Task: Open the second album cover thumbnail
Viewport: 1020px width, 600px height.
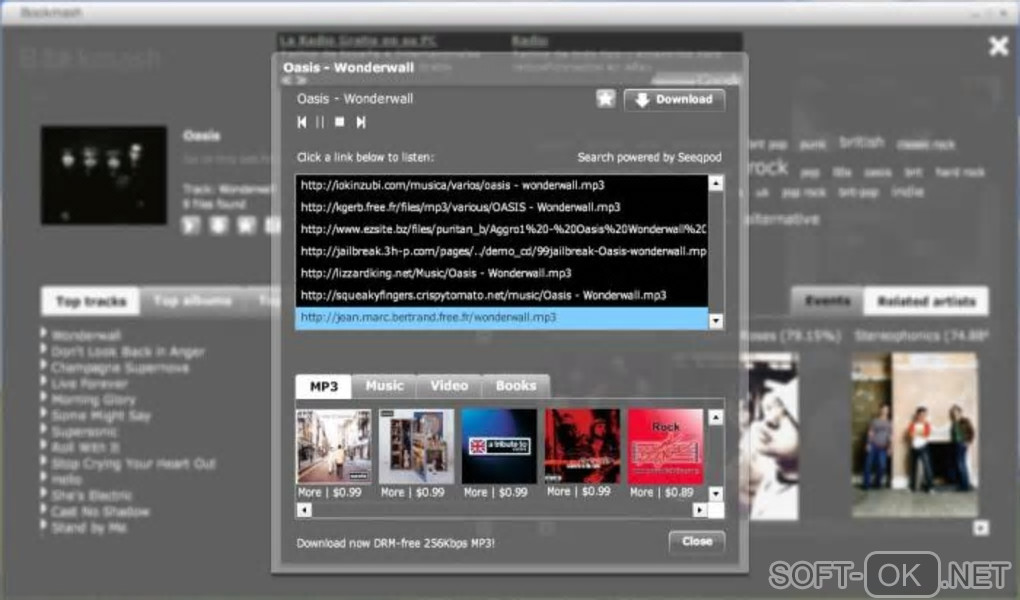Action: pos(416,446)
